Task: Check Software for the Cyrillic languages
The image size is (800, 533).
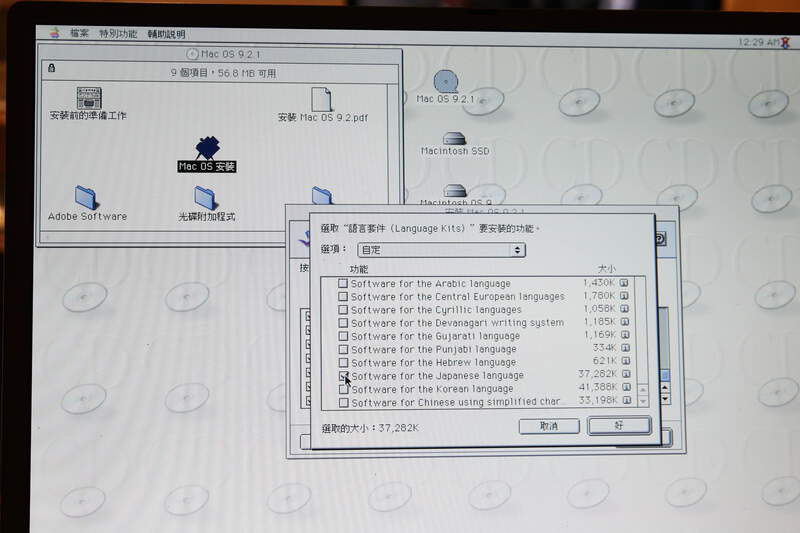Action: pyautogui.click(x=343, y=310)
